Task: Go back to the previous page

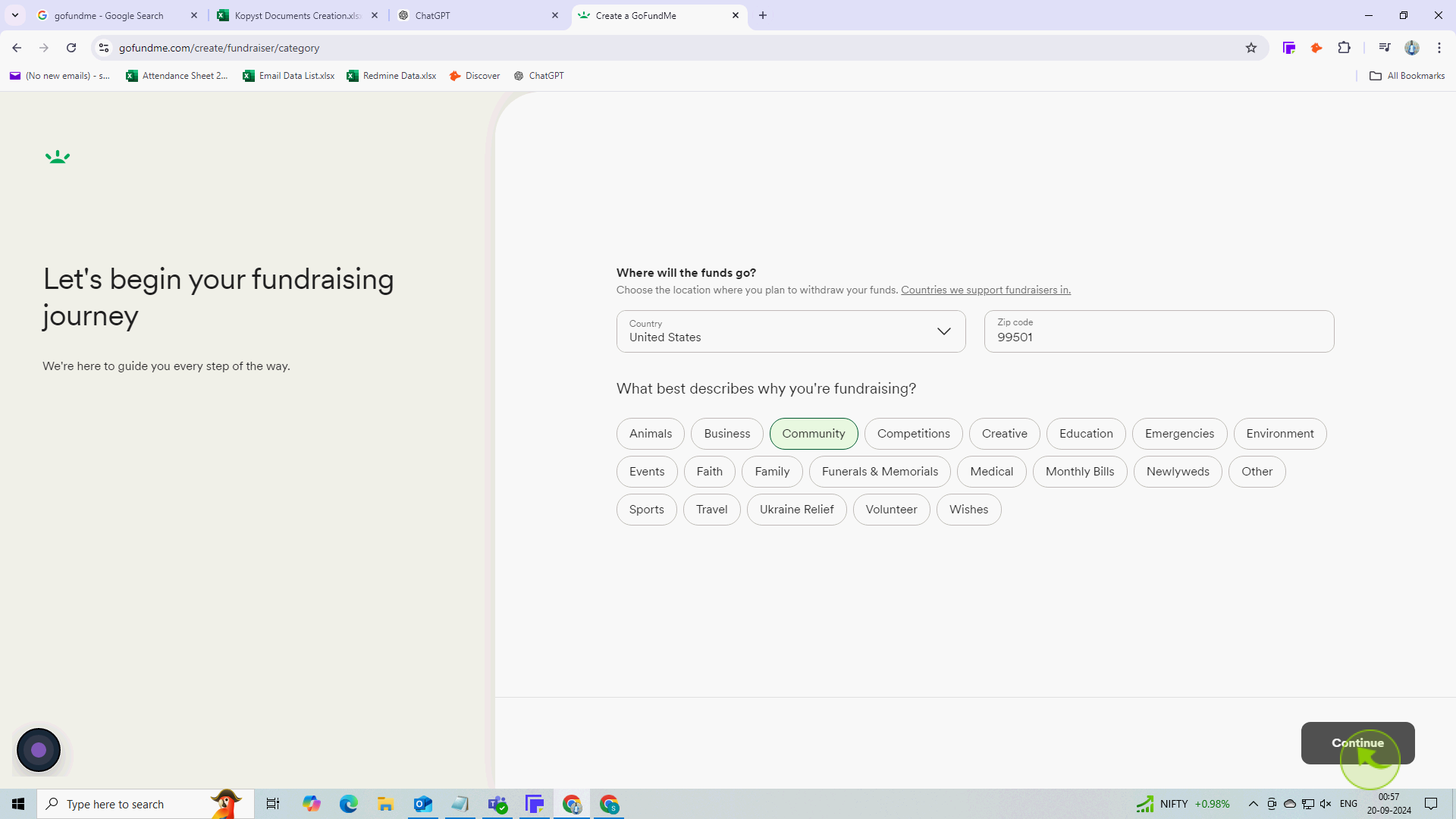Action: (17, 48)
